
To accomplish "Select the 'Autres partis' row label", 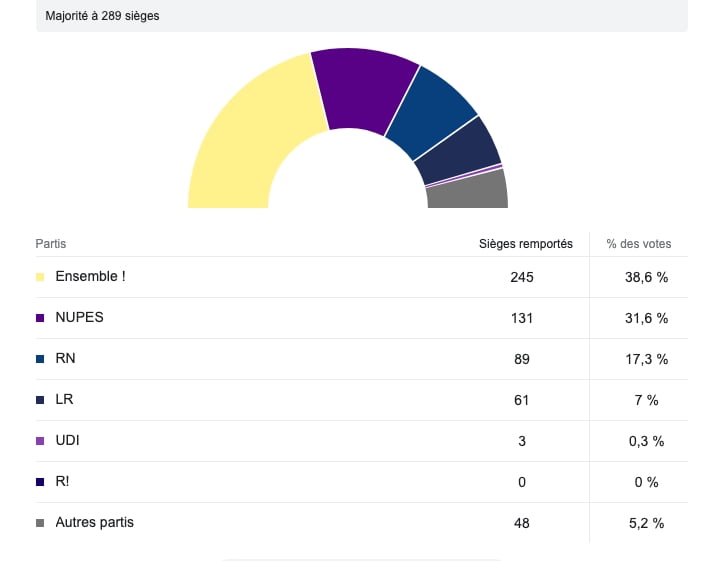I will (94, 522).
